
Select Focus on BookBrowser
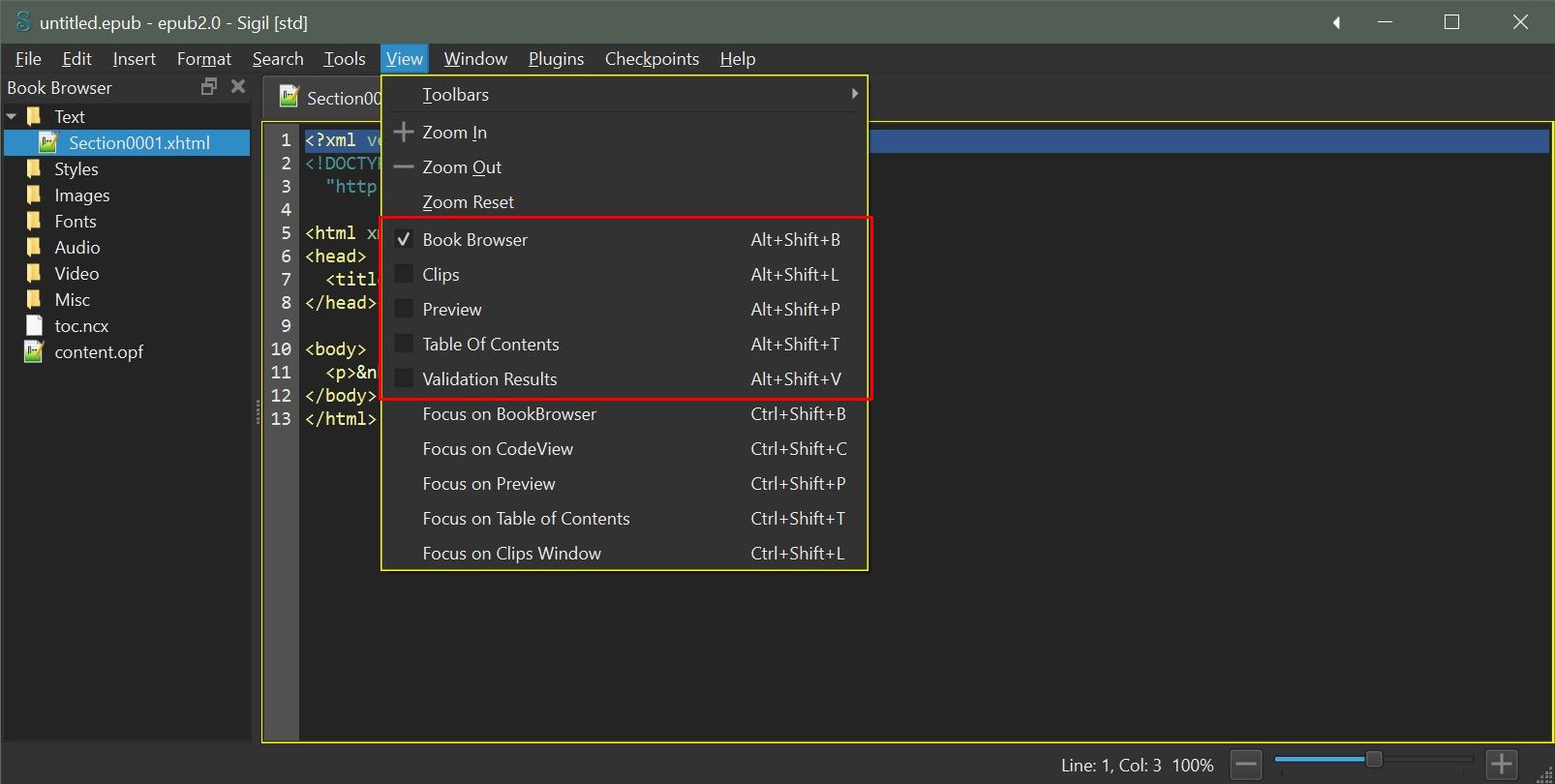pos(625,413)
